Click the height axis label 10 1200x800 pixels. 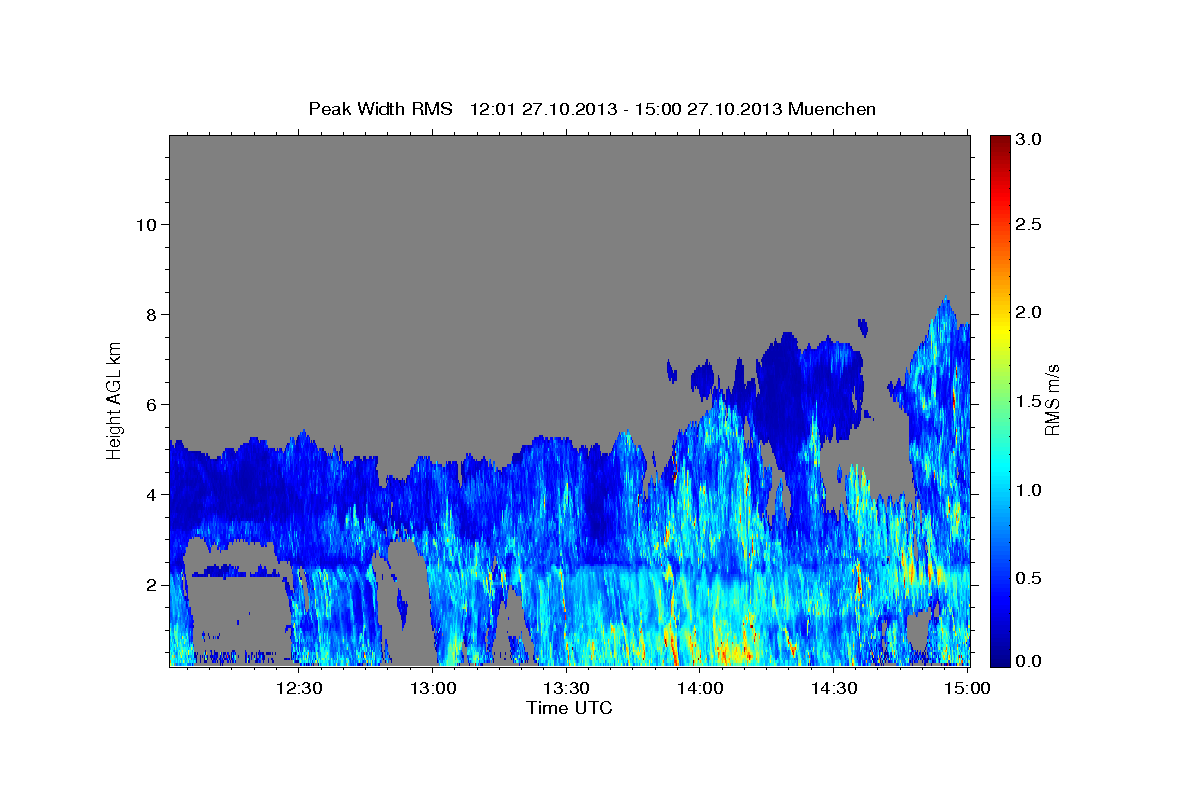(x=149, y=225)
